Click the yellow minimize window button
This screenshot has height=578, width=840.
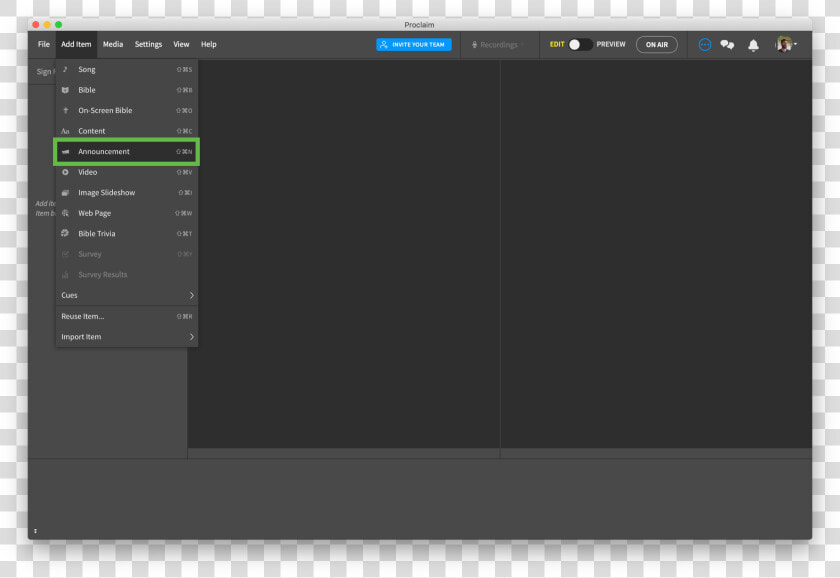click(47, 25)
